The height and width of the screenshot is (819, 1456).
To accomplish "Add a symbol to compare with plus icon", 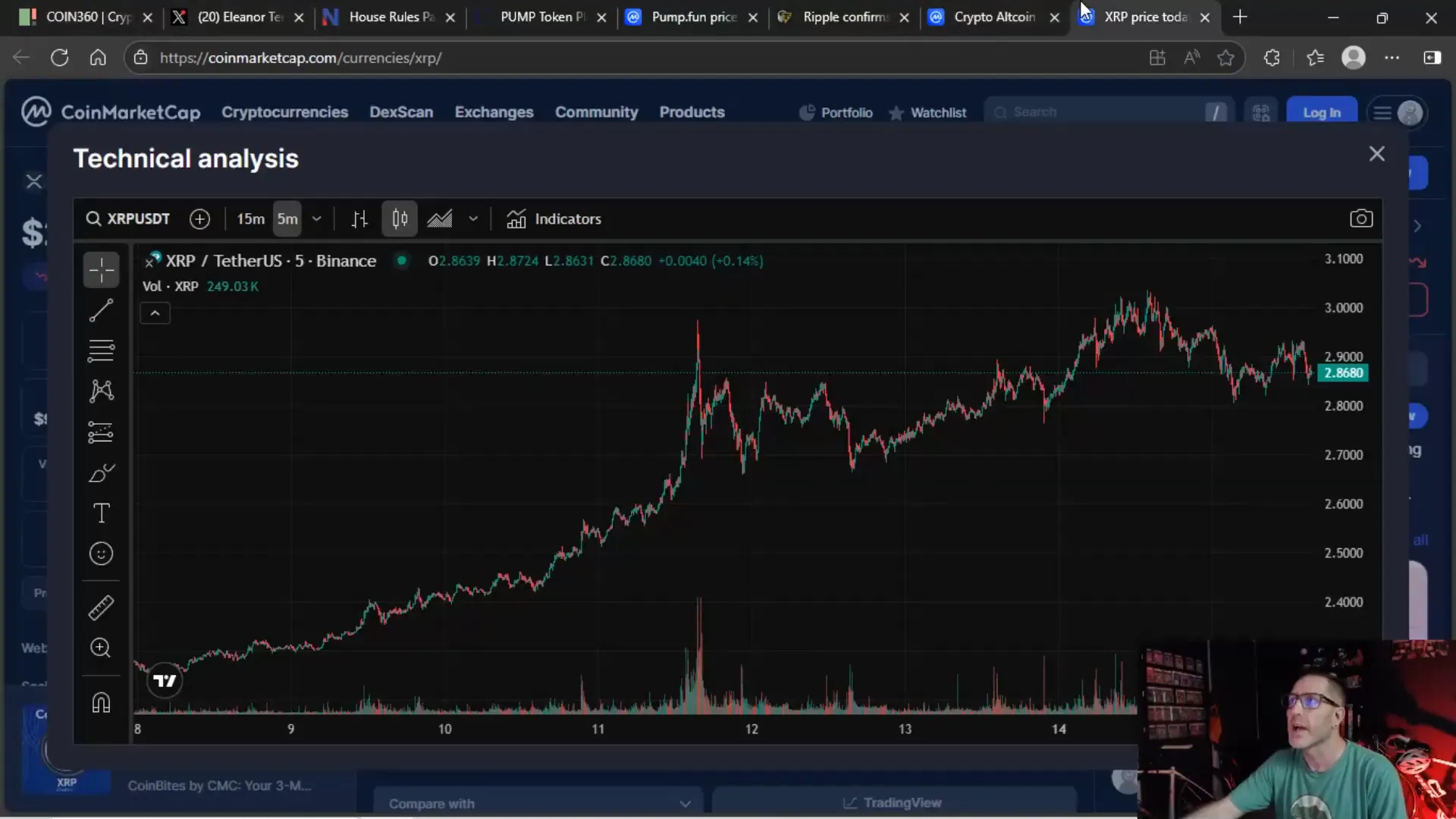I will [x=199, y=219].
